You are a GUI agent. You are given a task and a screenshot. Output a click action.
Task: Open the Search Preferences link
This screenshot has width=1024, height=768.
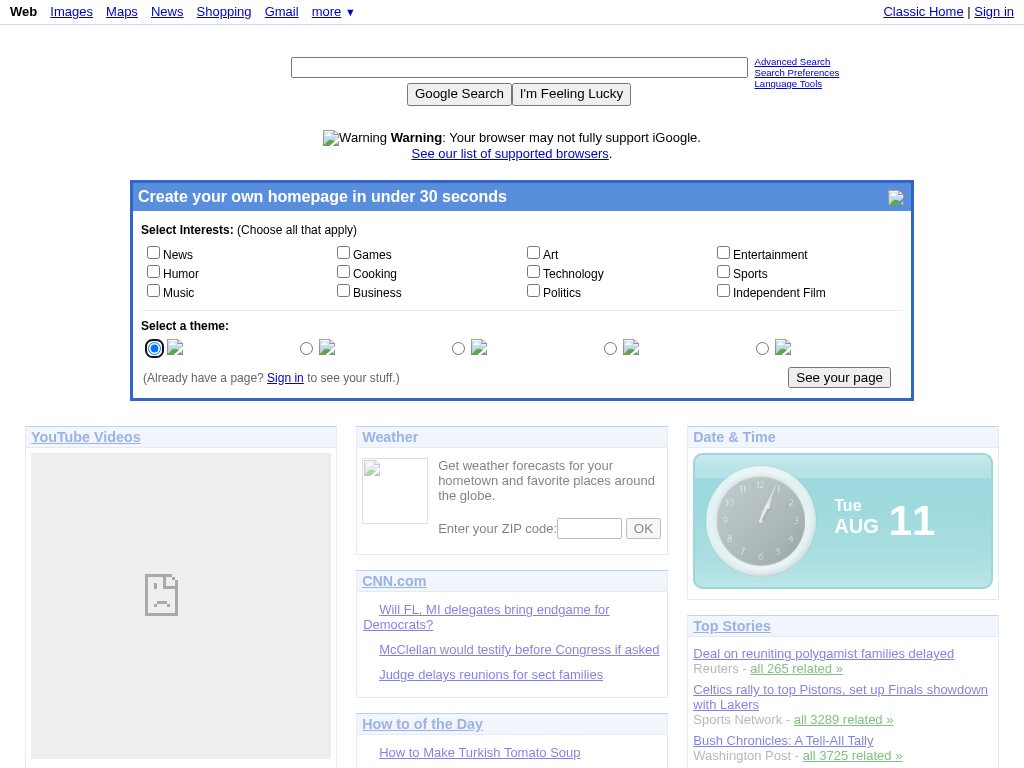coord(797,73)
